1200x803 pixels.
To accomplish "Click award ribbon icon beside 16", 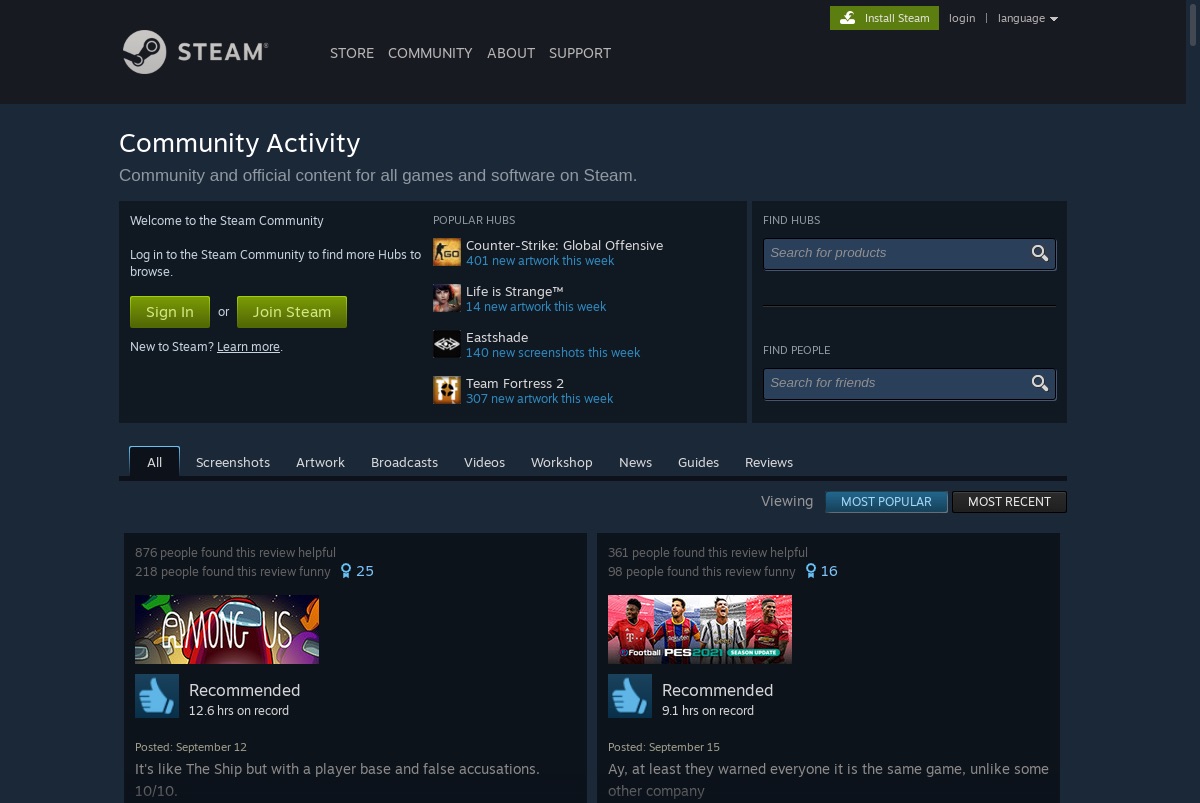I will pyautogui.click(x=811, y=571).
